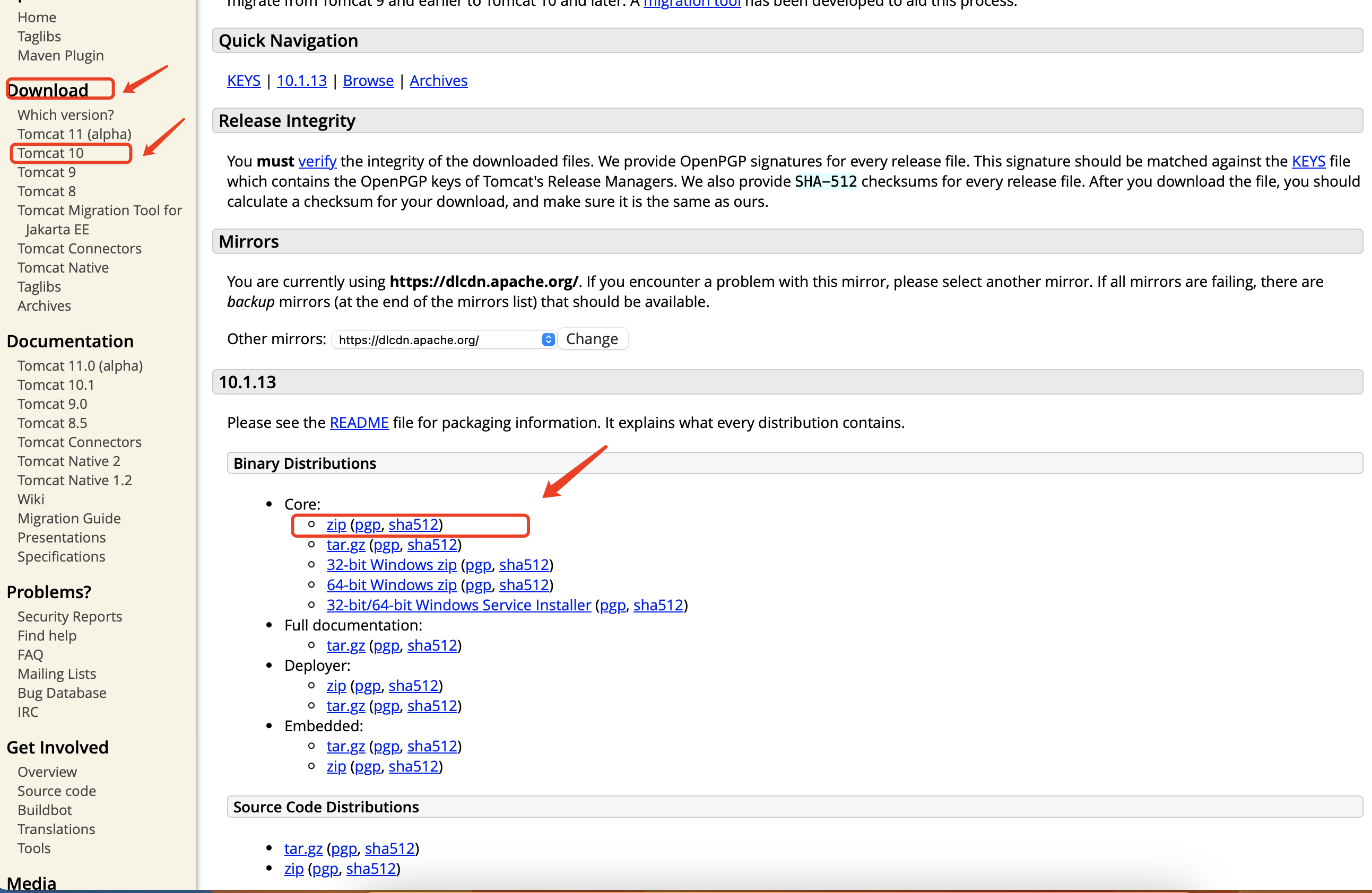Open Tomcat 10.1 documentation

(56, 385)
